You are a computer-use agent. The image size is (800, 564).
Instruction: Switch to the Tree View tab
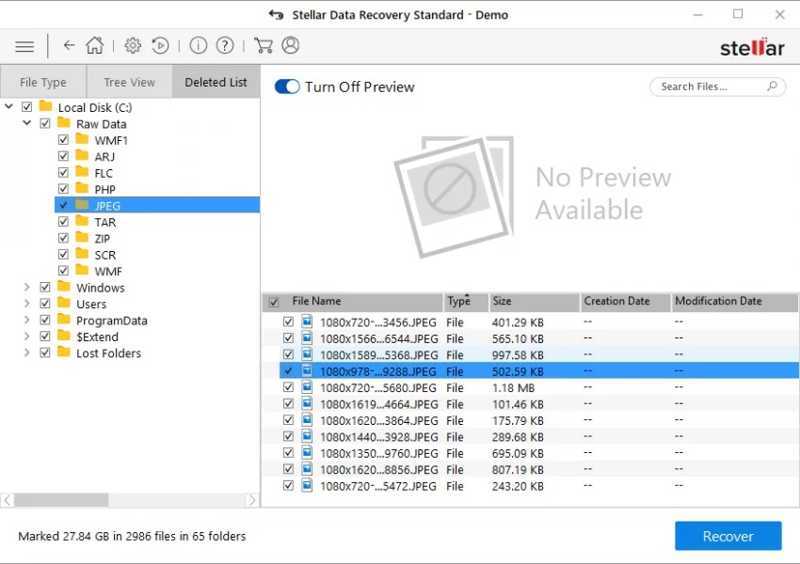click(129, 82)
